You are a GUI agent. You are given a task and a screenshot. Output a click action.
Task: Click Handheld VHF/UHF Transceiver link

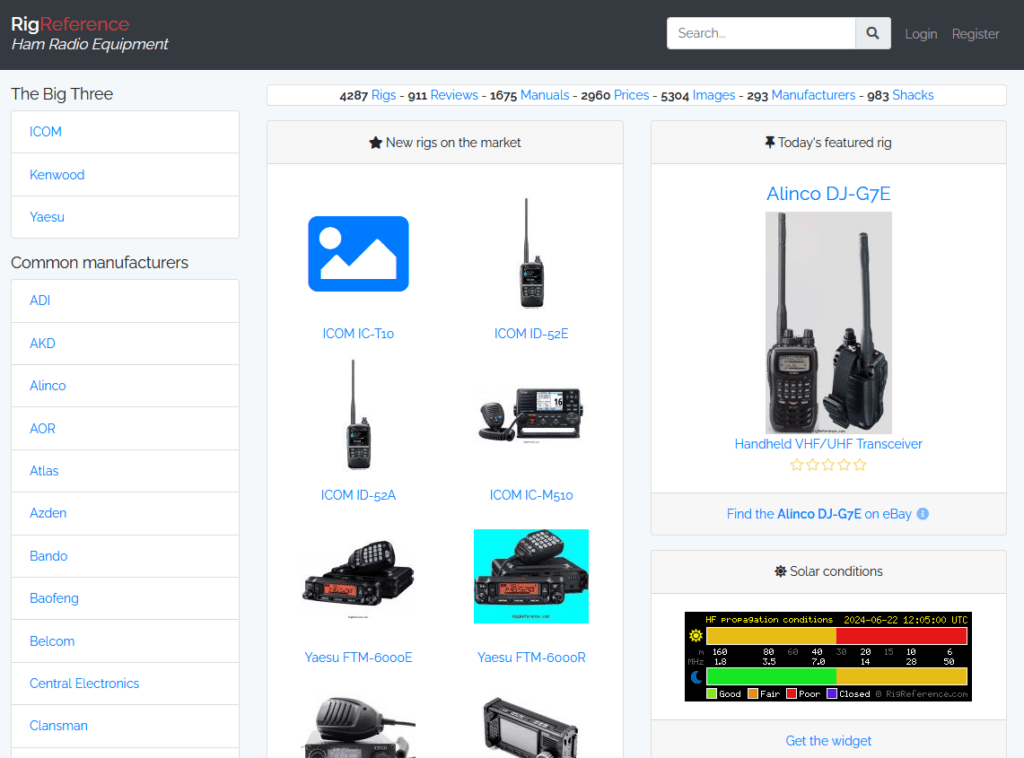828,444
